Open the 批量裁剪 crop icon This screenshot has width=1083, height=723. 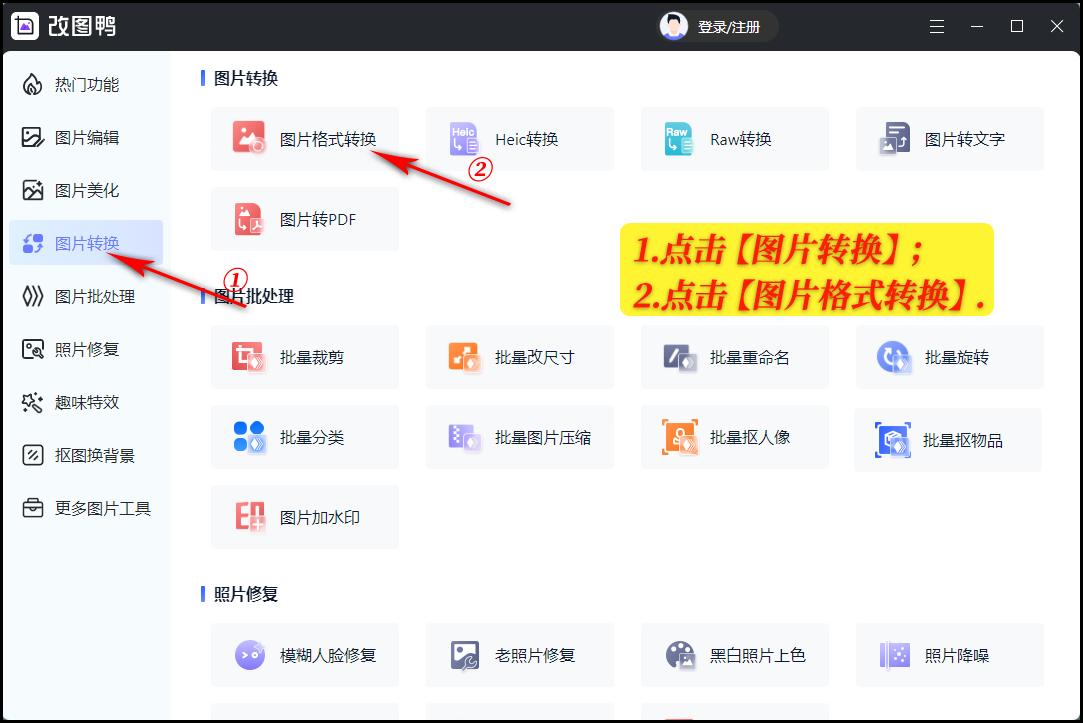click(248, 357)
